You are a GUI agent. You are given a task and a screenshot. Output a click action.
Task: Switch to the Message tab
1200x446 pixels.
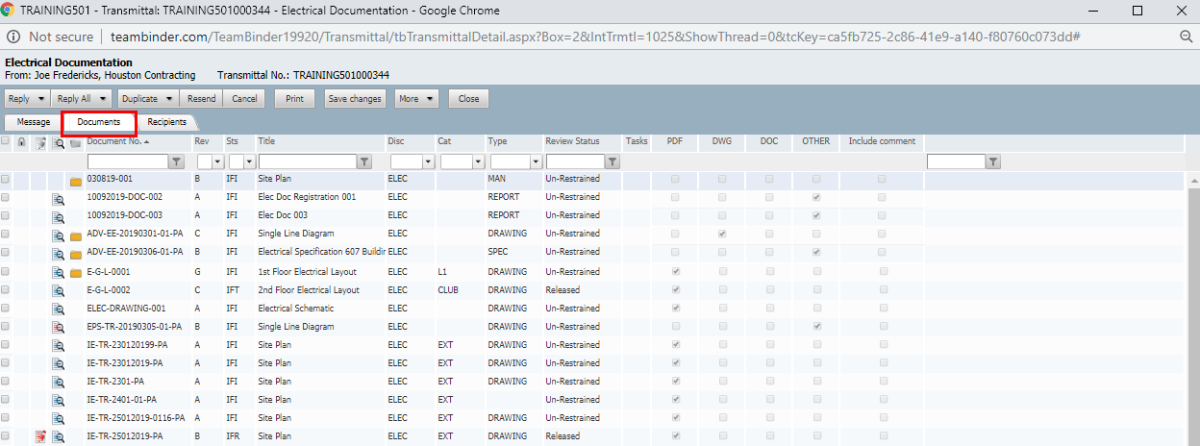33,122
